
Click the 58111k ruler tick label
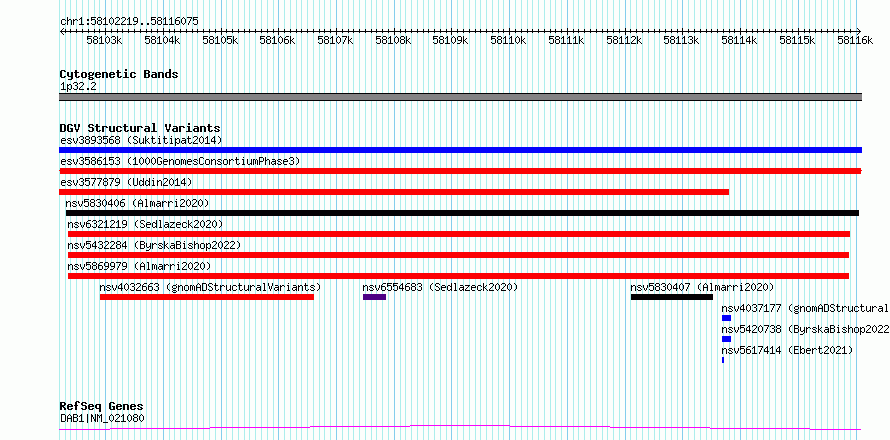pyautogui.click(x=567, y=40)
